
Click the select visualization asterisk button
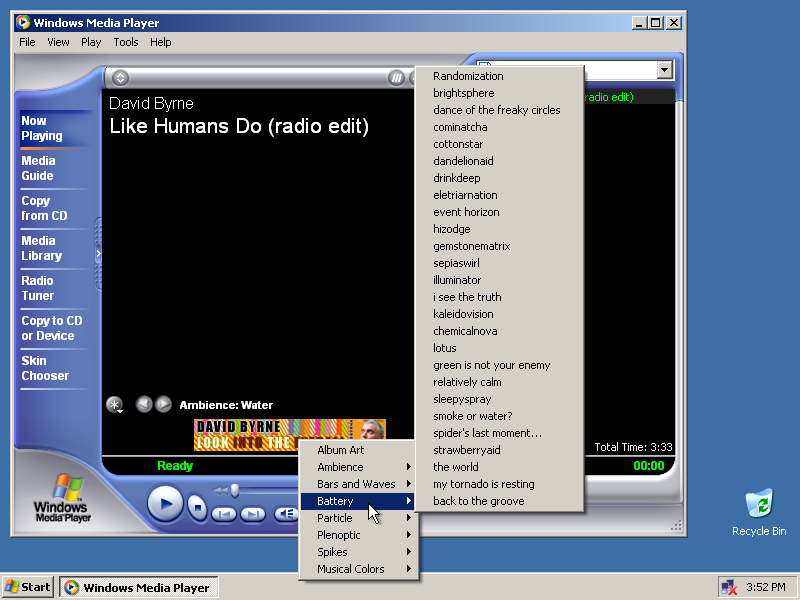point(116,405)
